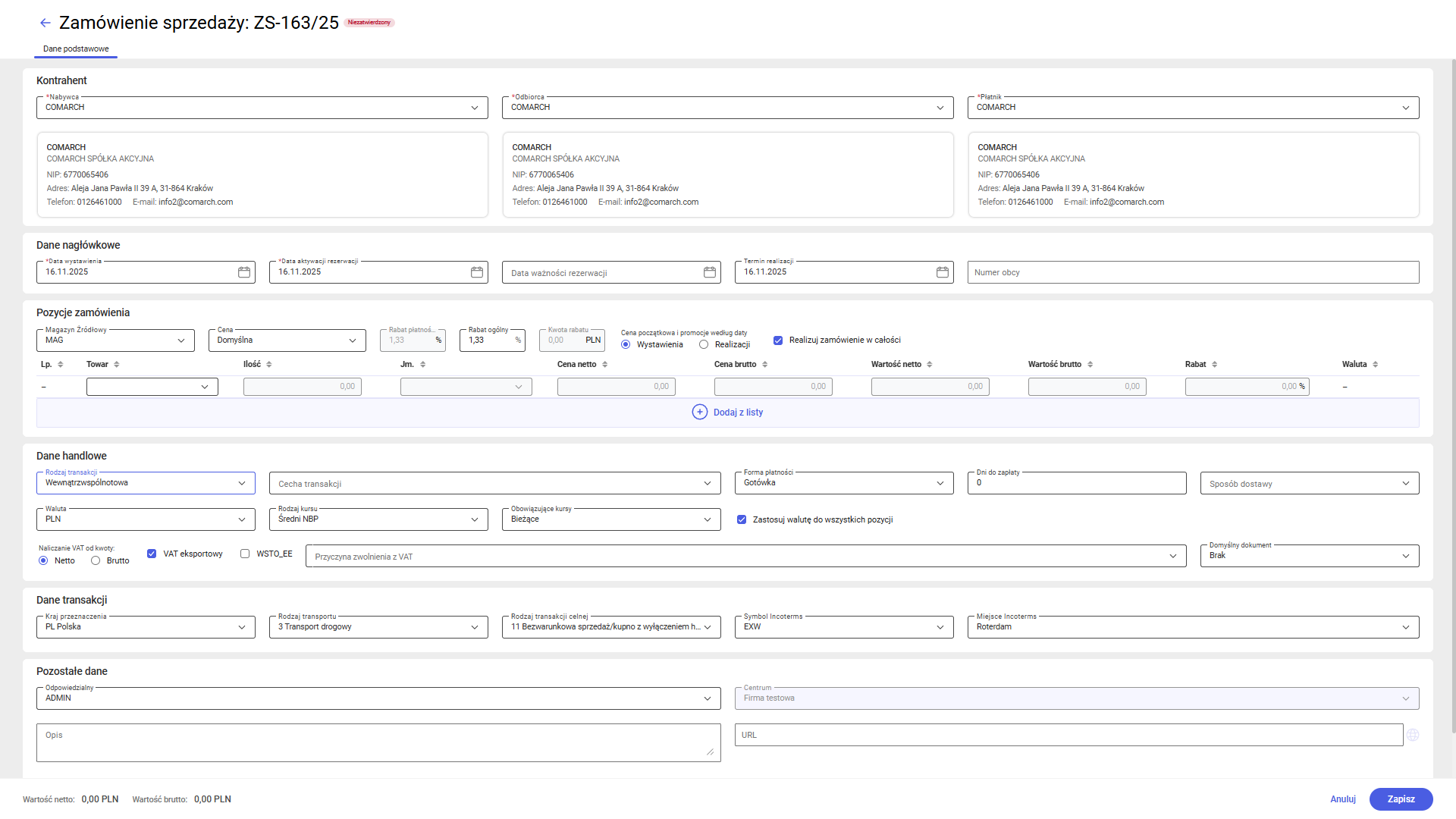This screenshot has width=1456, height=819.
Task: Click into the Numer obcy field
Action: (x=1192, y=272)
